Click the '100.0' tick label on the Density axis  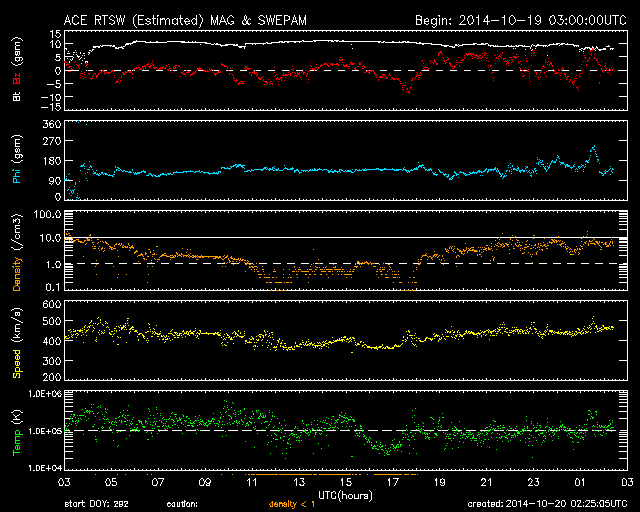pyautogui.click(x=47, y=214)
